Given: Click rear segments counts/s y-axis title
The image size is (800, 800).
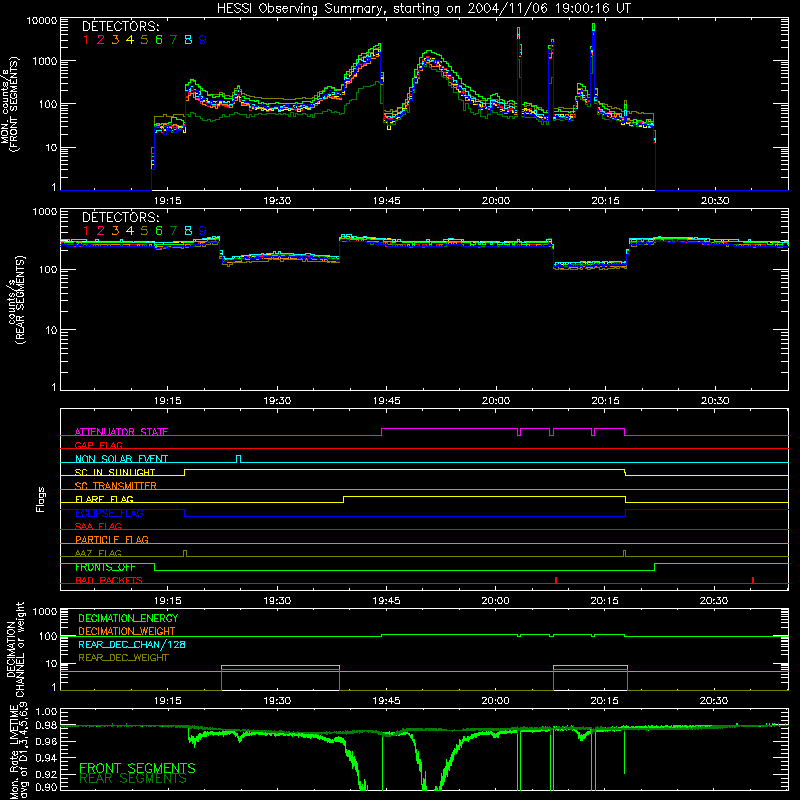Looking at the screenshot, I should pyautogui.click(x=15, y=300).
